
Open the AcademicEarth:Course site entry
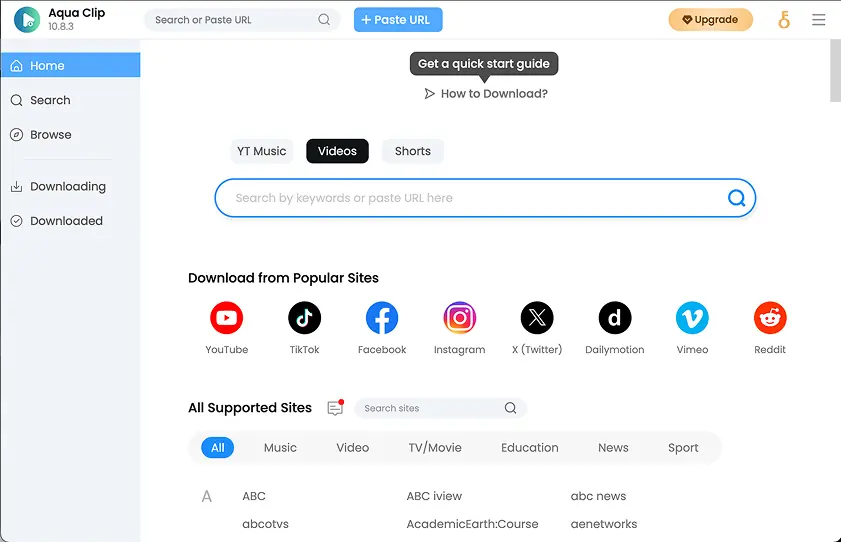(x=472, y=524)
